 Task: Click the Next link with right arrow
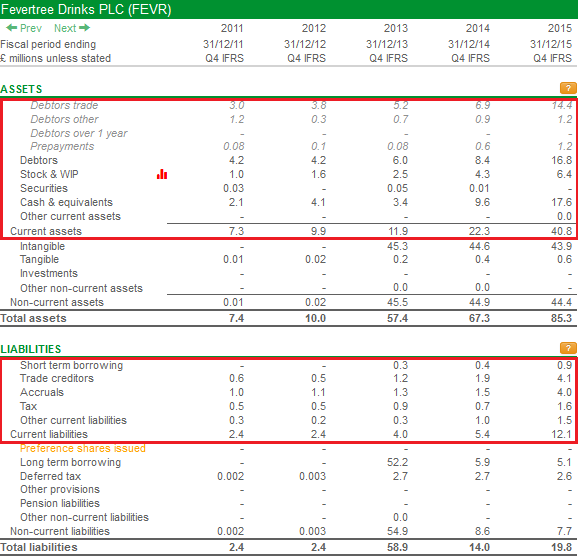pyautogui.click(x=72, y=28)
